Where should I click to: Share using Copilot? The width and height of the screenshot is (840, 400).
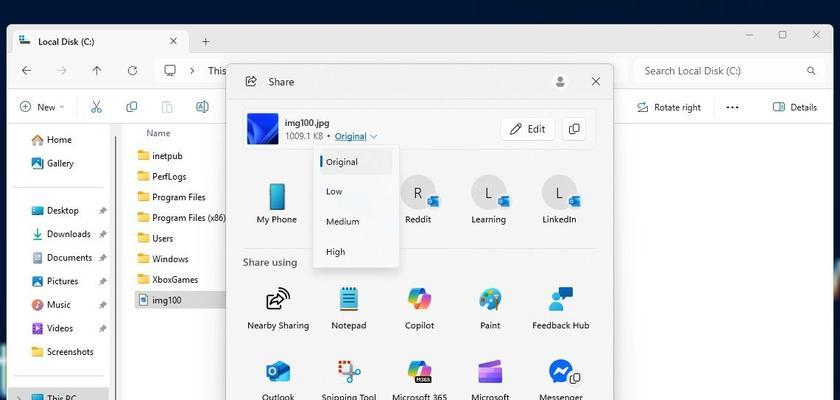coord(419,308)
